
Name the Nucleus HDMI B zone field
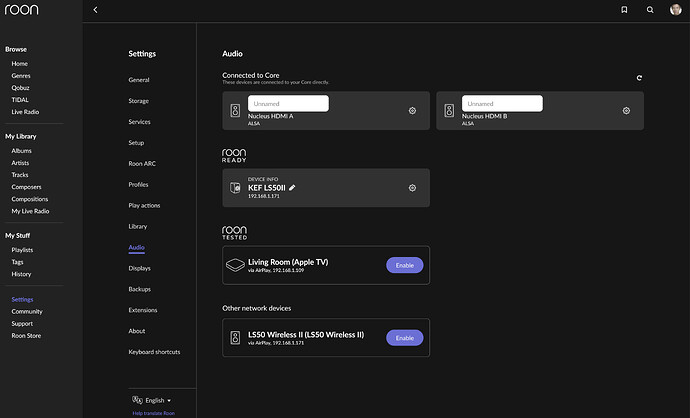(x=502, y=103)
